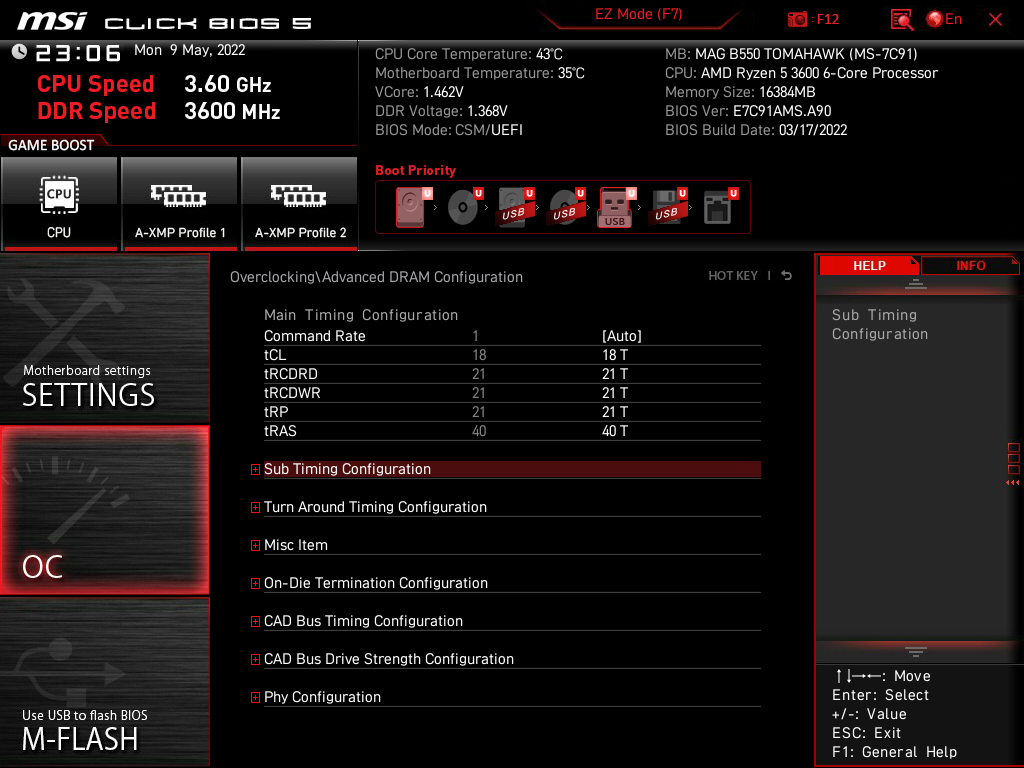Click the CPU Speed 3.60 GHz readout
Image resolution: width=1024 pixels, height=768 pixels.
[154, 84]
